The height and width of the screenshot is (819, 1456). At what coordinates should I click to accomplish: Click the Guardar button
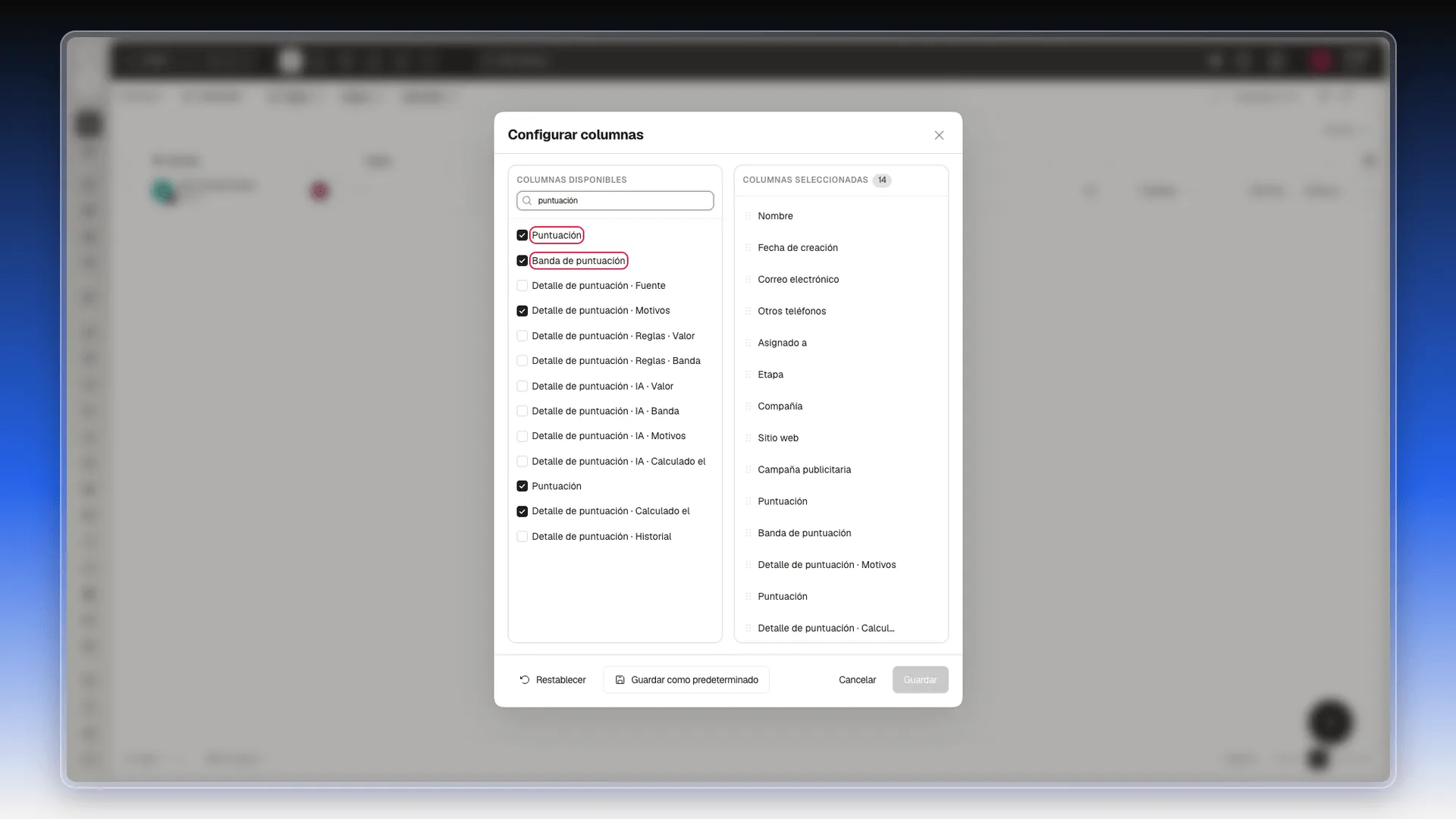click(x=920, y=680)
